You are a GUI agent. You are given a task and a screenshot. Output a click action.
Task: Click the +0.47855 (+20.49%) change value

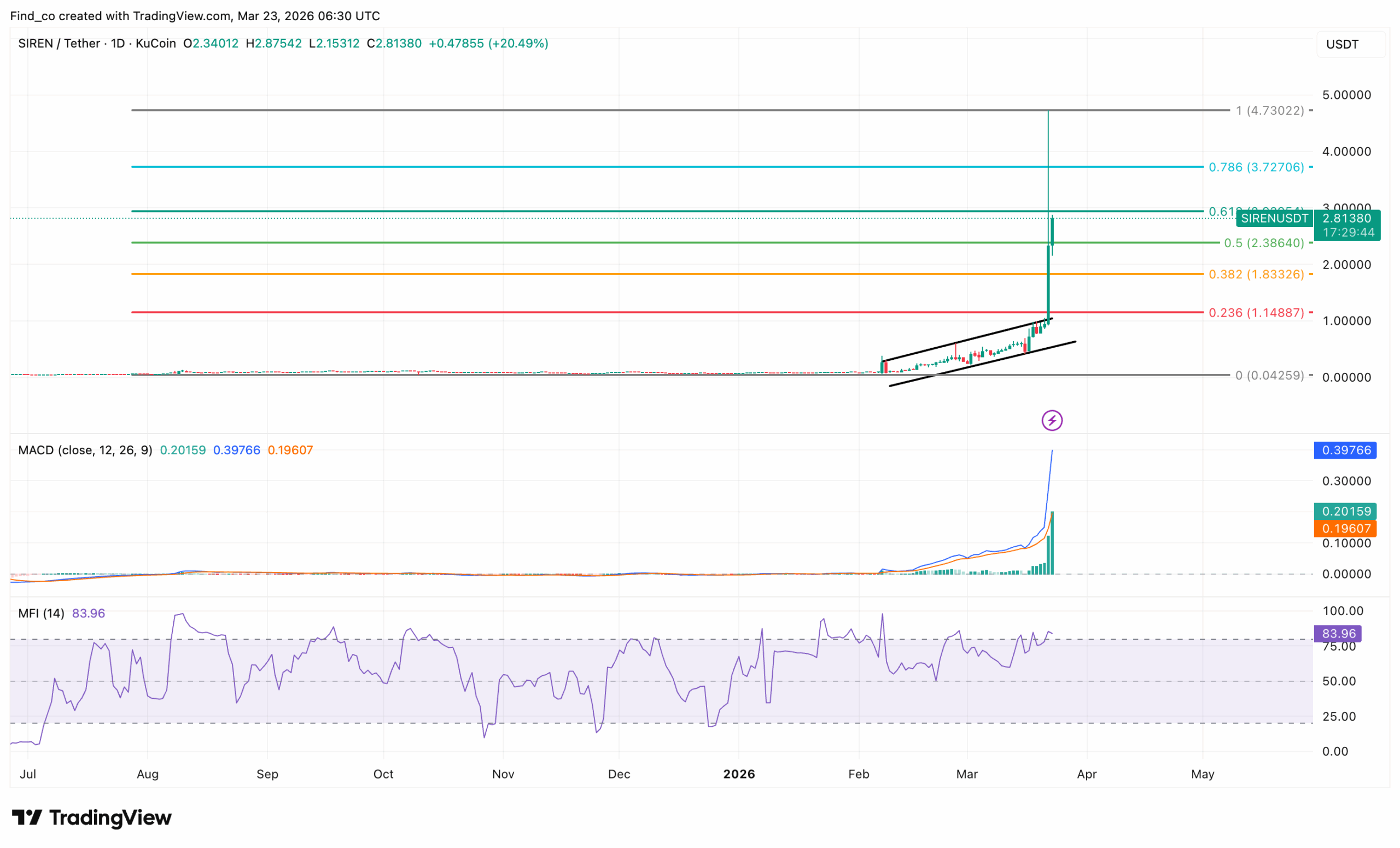[488, 43]
